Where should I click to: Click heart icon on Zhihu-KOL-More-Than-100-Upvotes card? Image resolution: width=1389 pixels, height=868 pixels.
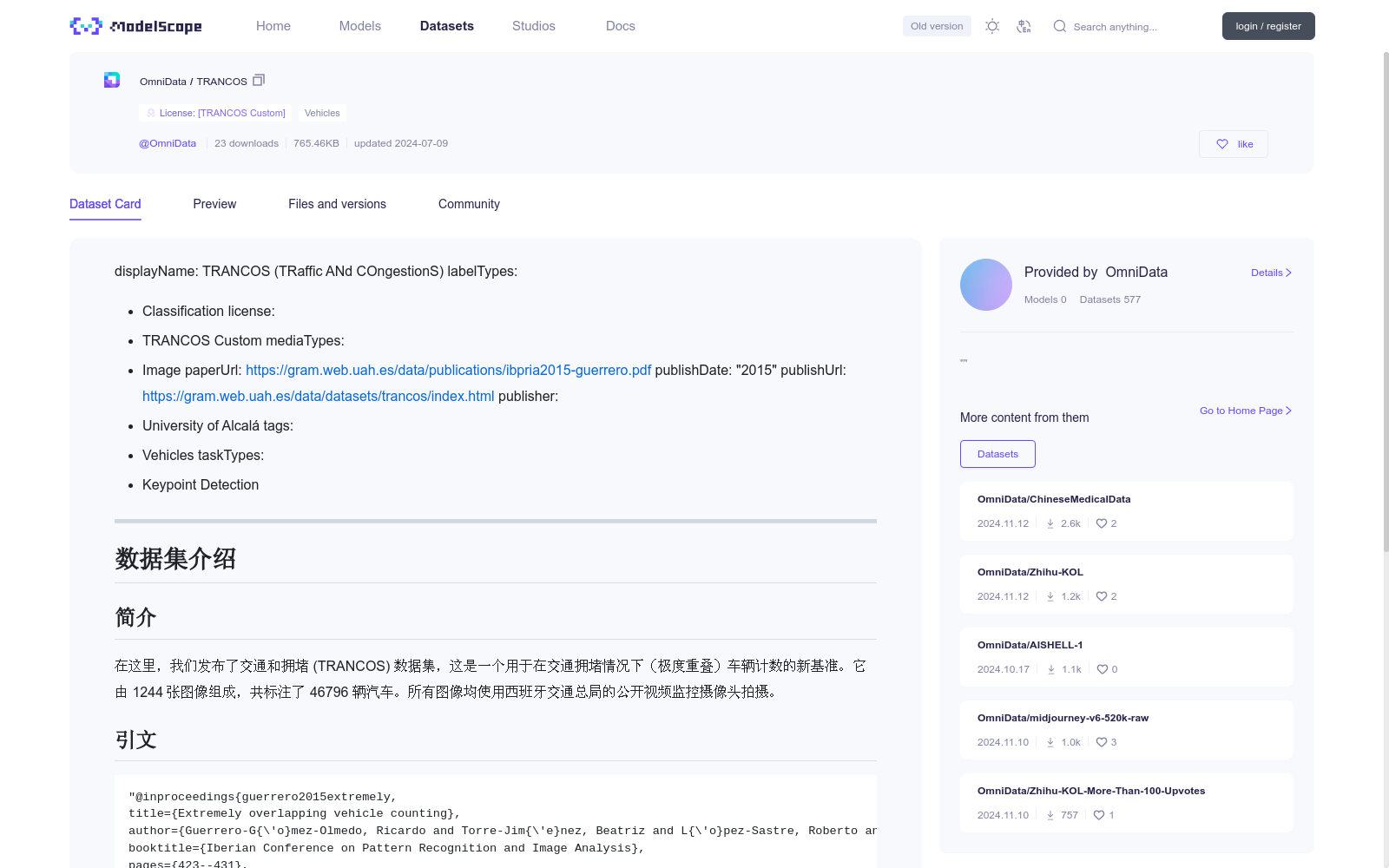[x=1099, y=815]
